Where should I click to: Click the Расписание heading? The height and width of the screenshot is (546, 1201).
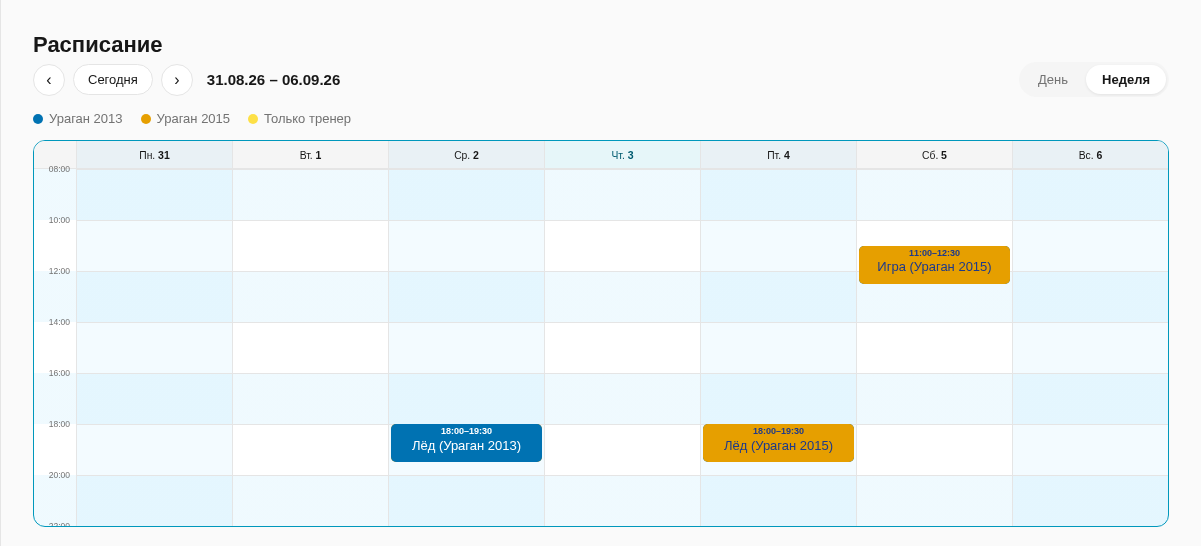click(98, 45)
